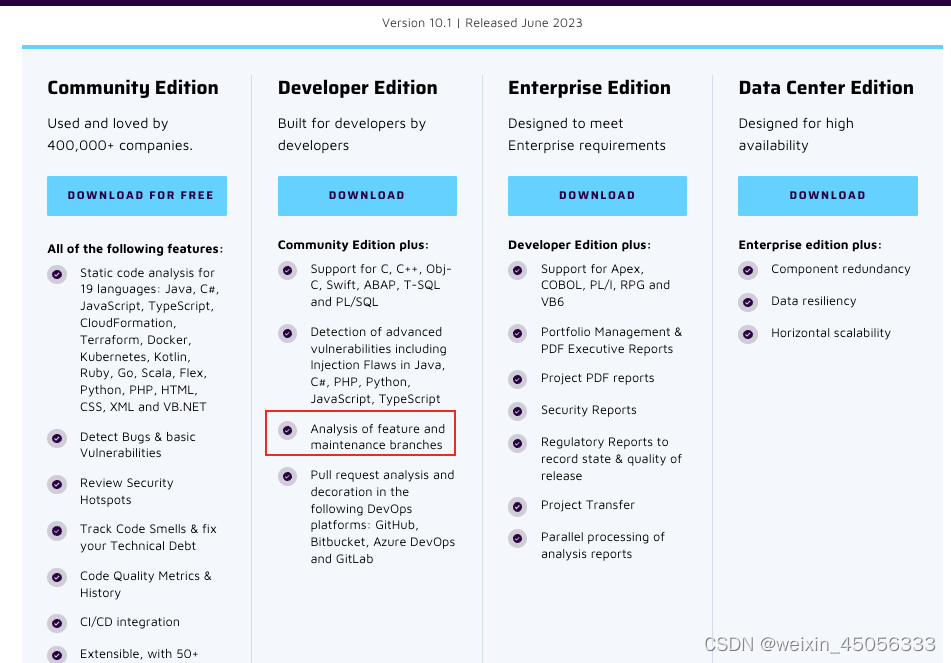Click checkmark icon beside Detection of advanced vulnerabilities
Viewport: 951px width, 663px height.
287,333
